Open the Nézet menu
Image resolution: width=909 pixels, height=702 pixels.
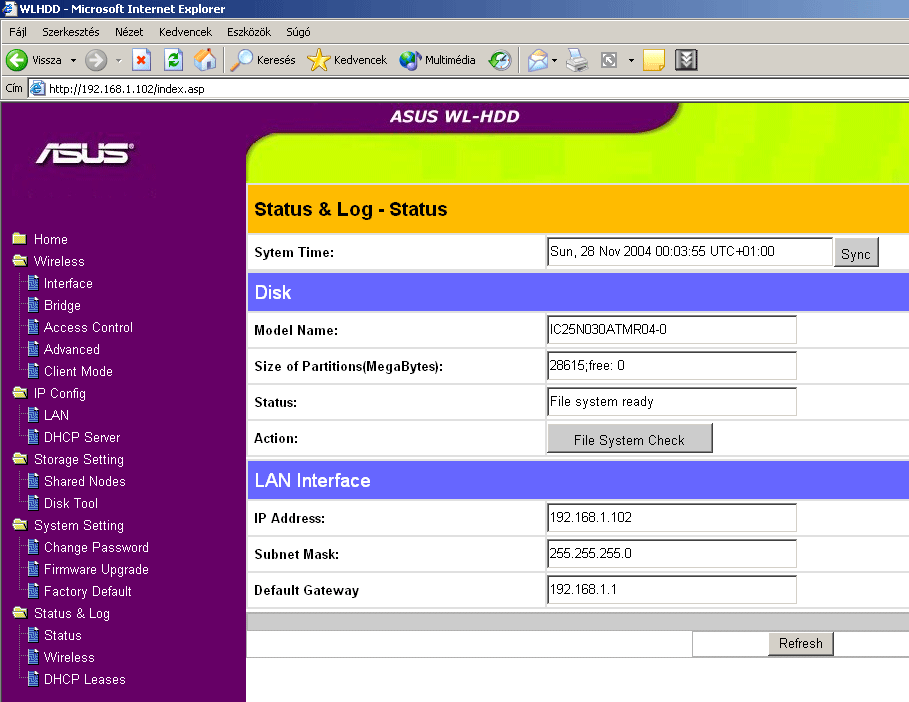[129, 32]
